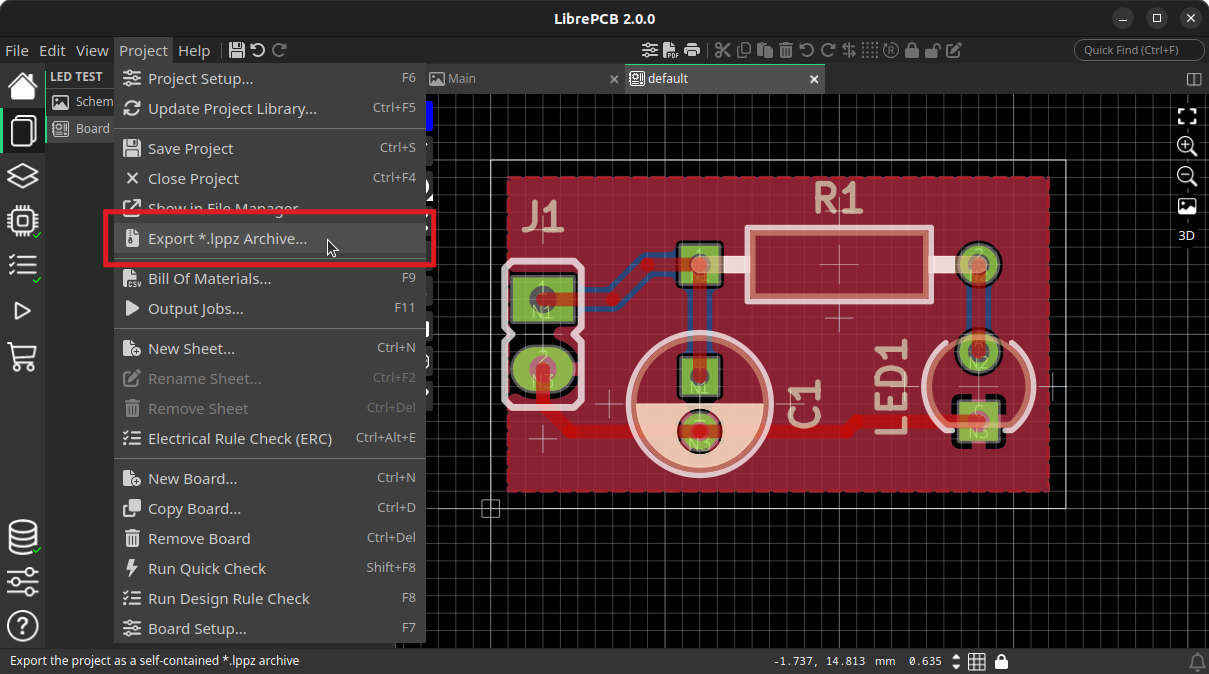Viewport: 1209px width, 674px height.
Task: Click the fit-to-screen zoom icon
Action: [1187, 116]
